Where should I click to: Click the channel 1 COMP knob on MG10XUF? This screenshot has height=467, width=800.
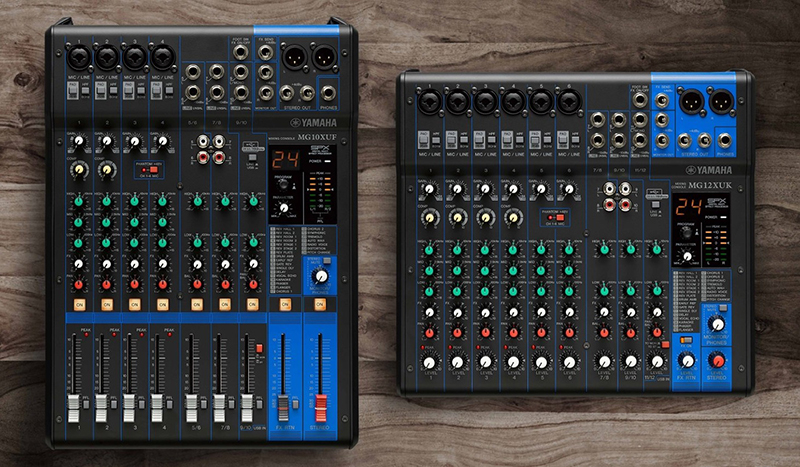(79, 169)
